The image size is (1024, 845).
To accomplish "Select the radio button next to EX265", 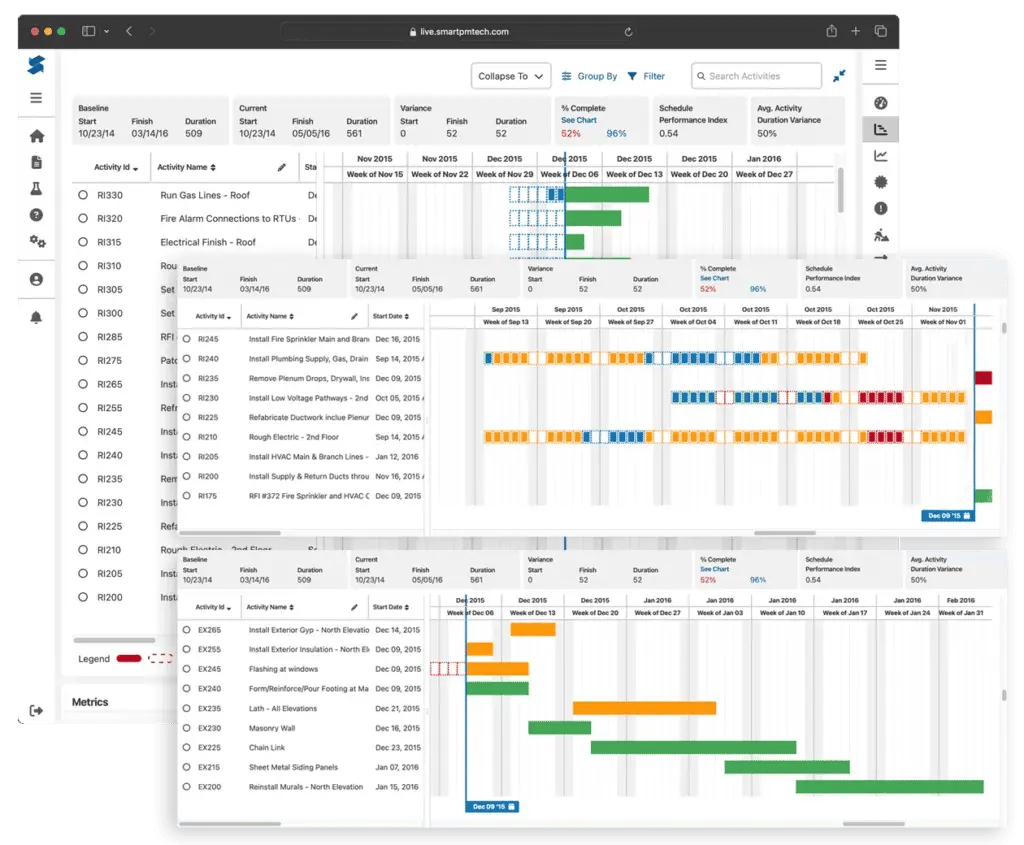I will (x=186, y=629).
